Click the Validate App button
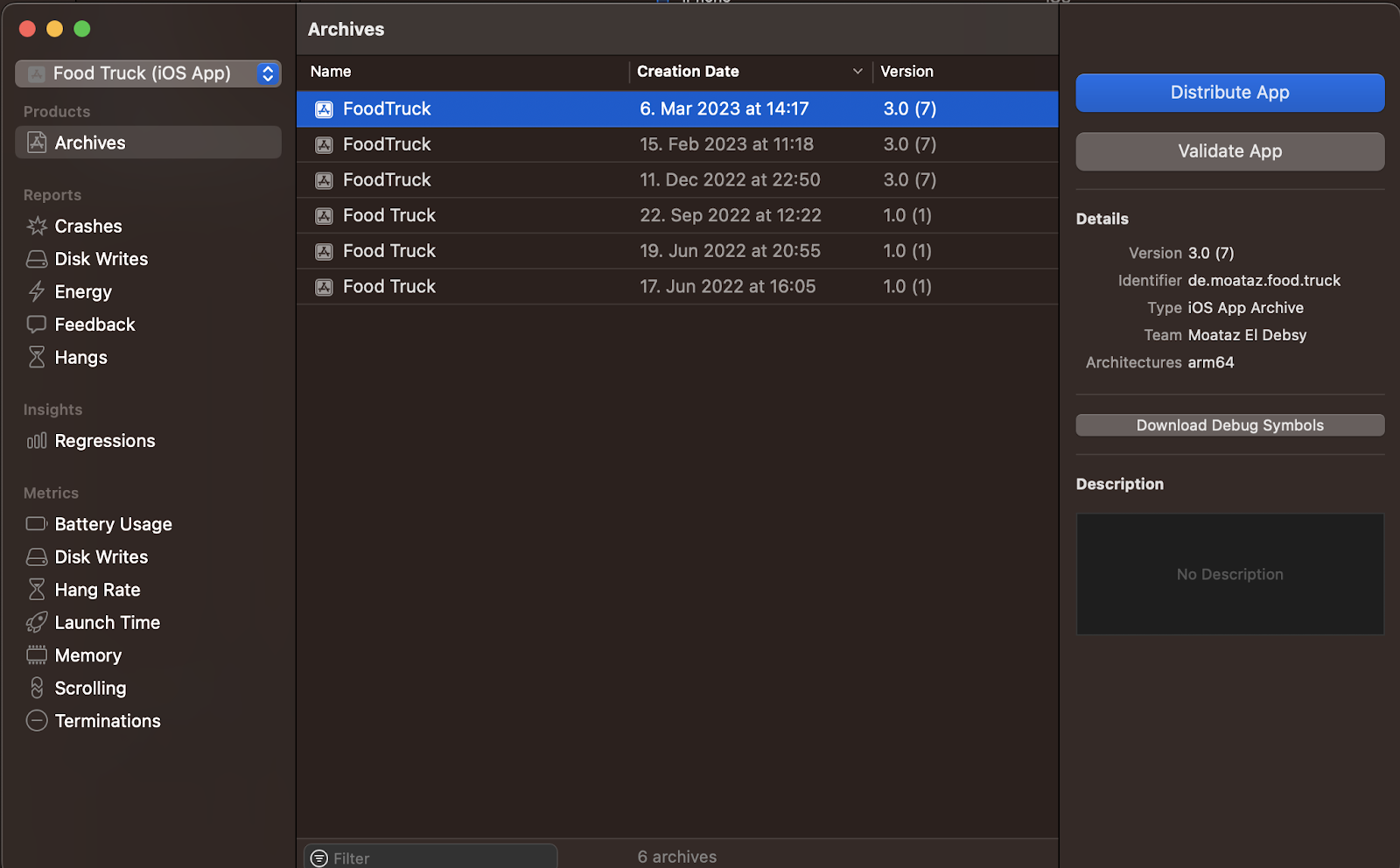 point(1230,151)
